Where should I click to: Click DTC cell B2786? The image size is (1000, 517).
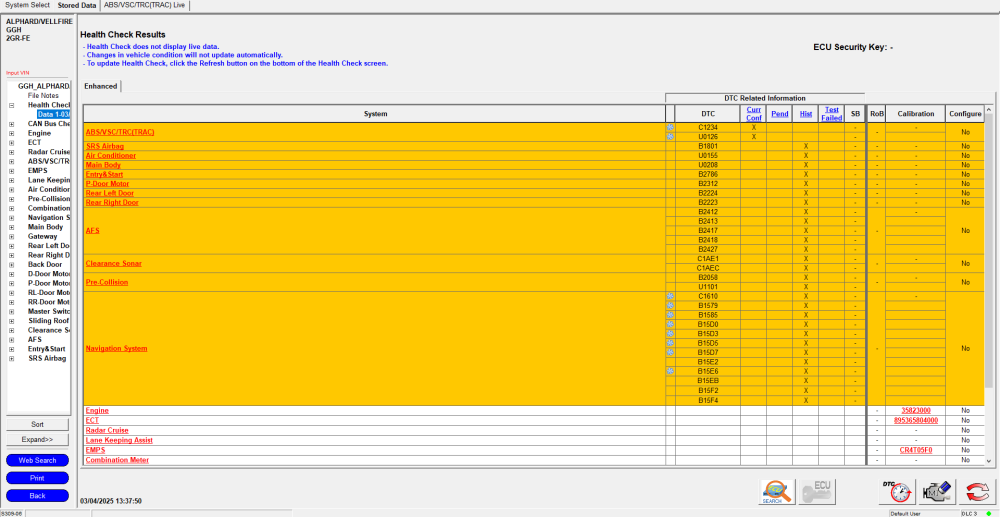[708, 175]
